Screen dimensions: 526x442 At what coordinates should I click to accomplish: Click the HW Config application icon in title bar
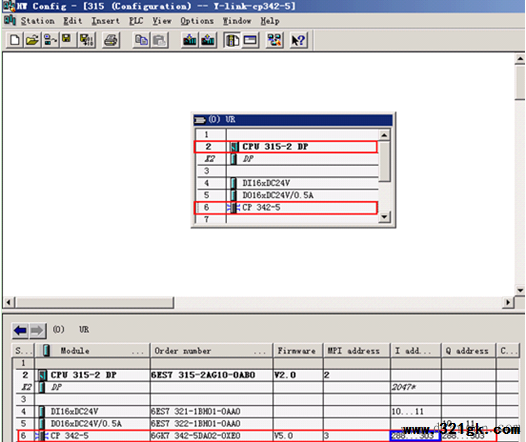click(8, 6)
